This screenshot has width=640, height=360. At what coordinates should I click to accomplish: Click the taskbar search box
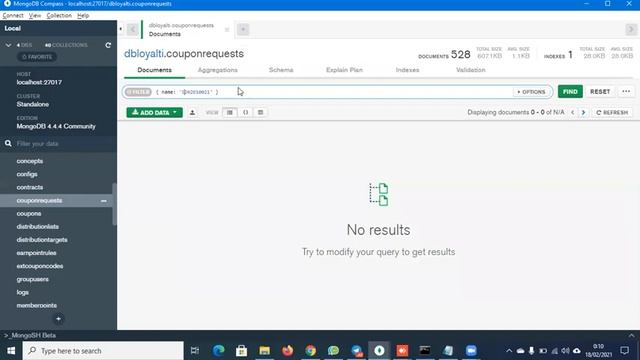(x=103, y=351)
